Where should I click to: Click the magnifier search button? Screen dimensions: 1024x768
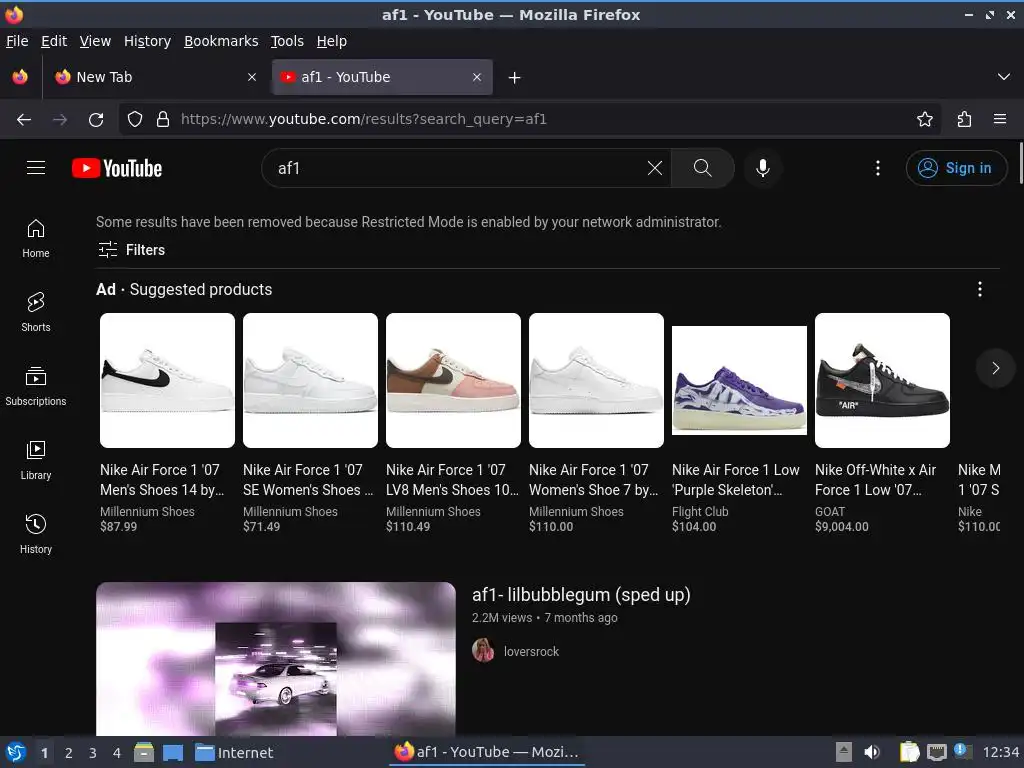pos(703,168)
